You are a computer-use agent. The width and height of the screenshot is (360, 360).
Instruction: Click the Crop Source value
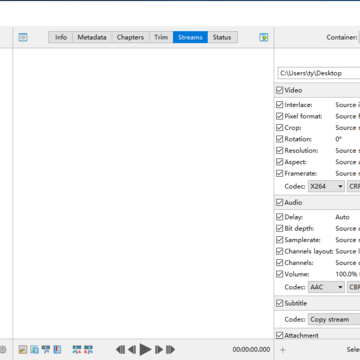[348, 128]
